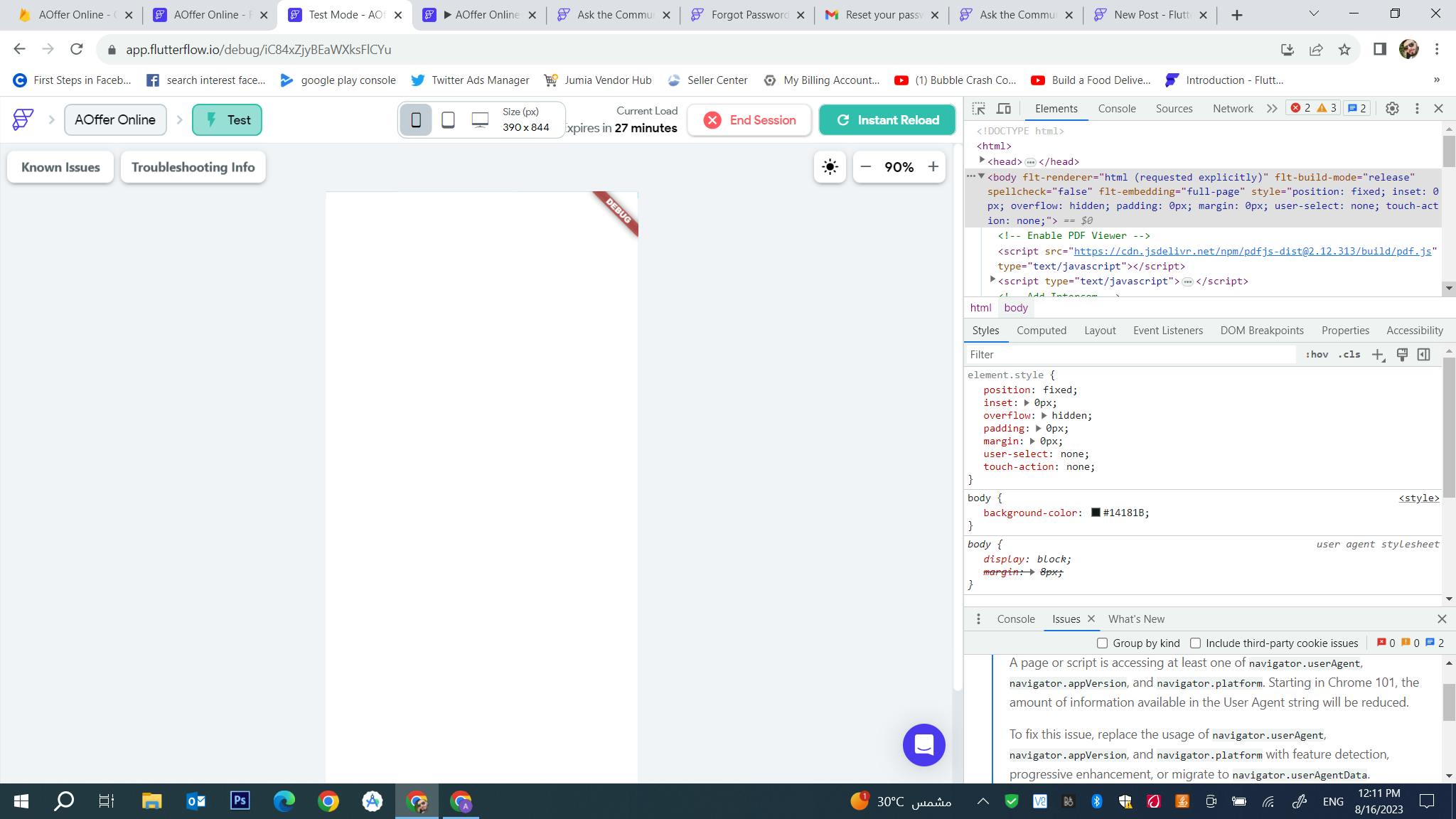Select the desktop device preview icon
Viewport: 1456px width, 819px height.
pos(480,120)
